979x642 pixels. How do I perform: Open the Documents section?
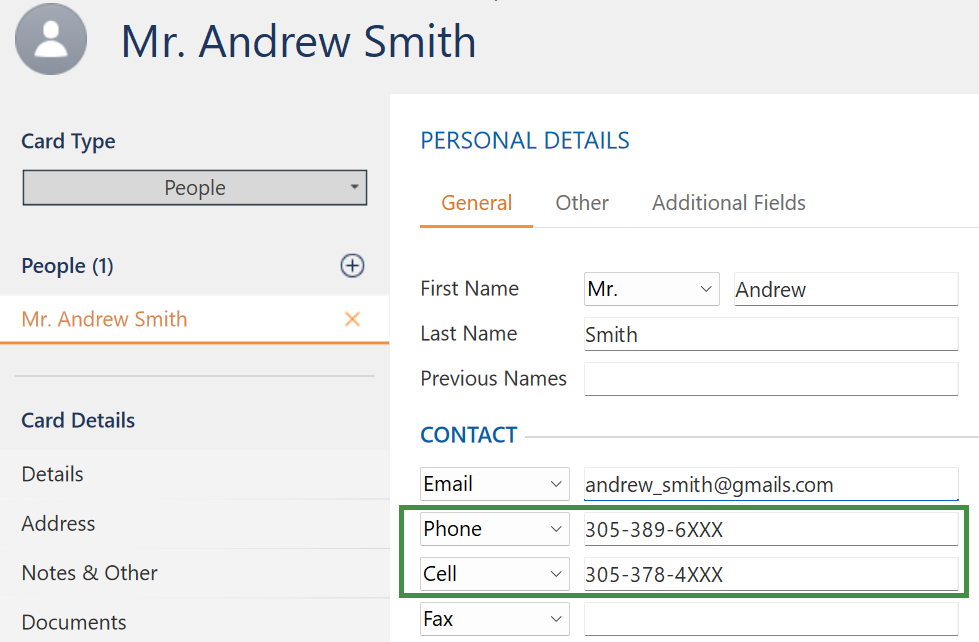[x=74, y=622]
